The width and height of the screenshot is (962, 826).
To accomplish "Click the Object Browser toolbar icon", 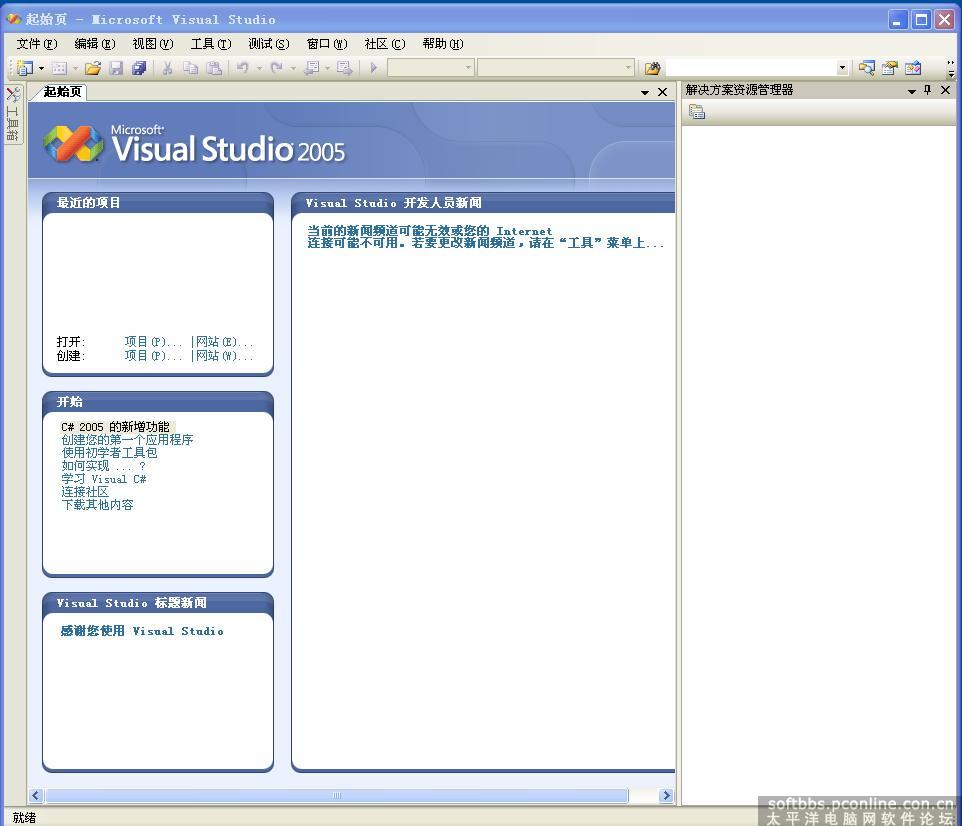I will coord(913,68).
